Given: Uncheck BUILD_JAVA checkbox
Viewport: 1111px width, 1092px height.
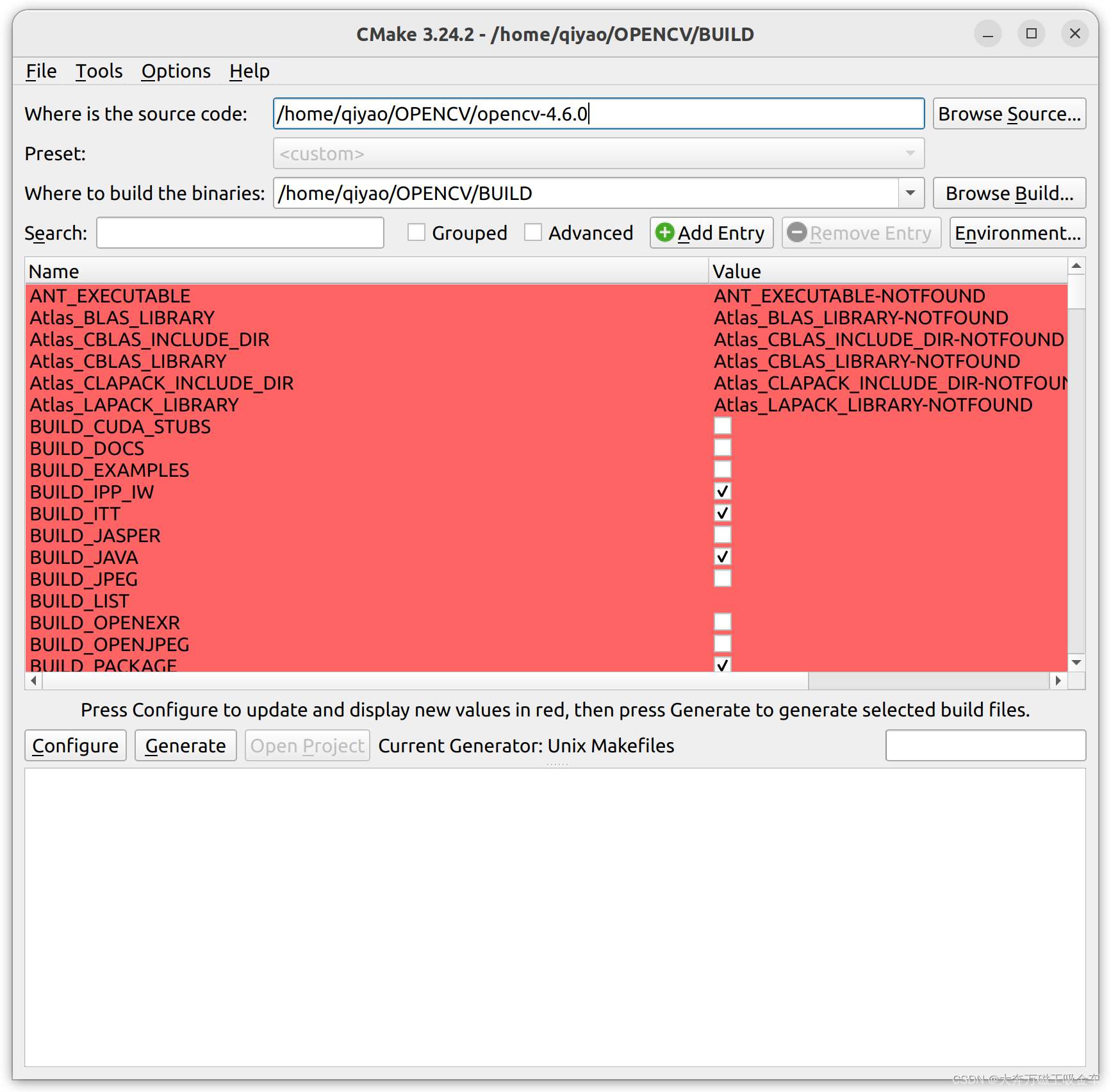Looking at the screenshot, I should [723, 557].
